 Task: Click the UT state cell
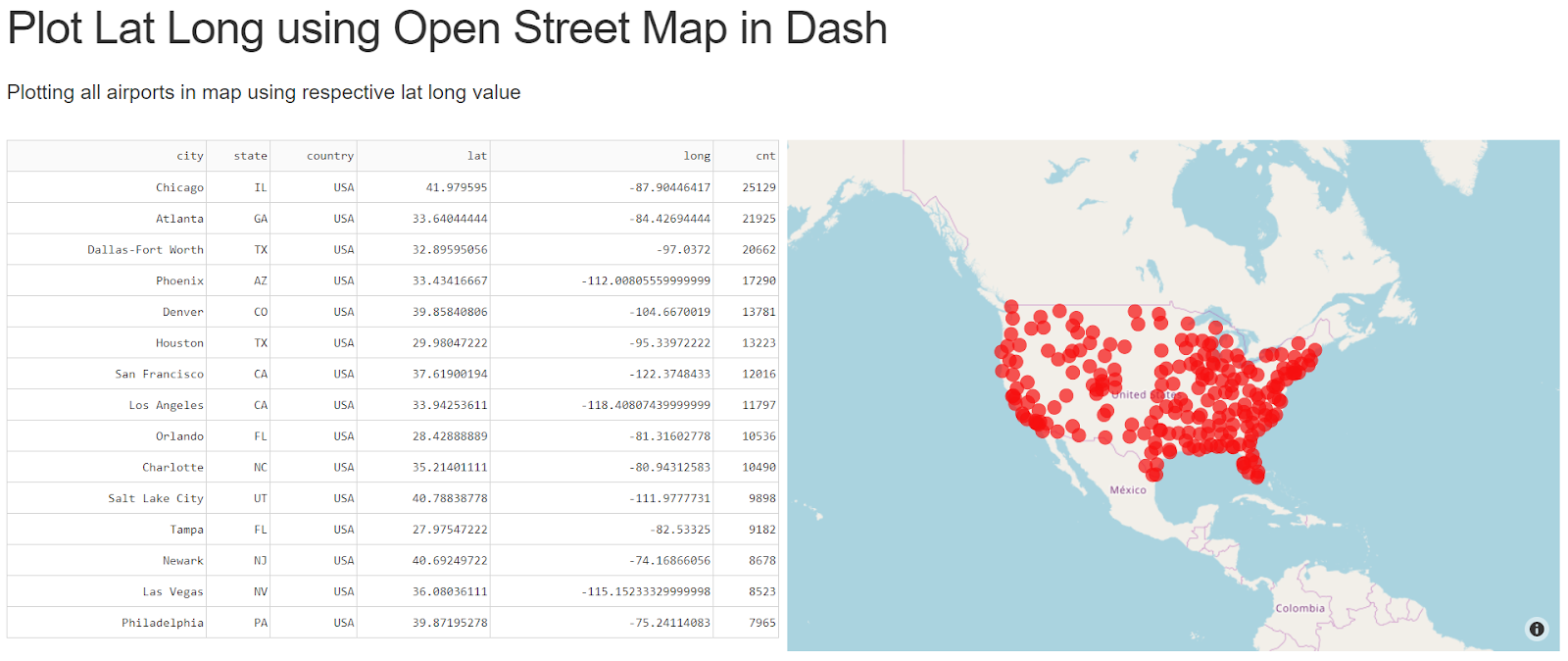pyautogui.click(x=238, y=498)
